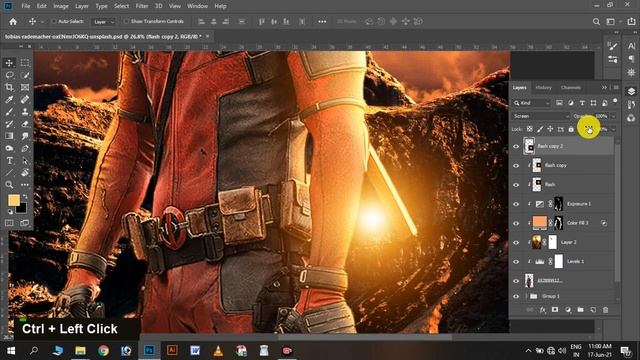Open Windows Start menu
Screen dimensions: 640x360
coord(11,351)
